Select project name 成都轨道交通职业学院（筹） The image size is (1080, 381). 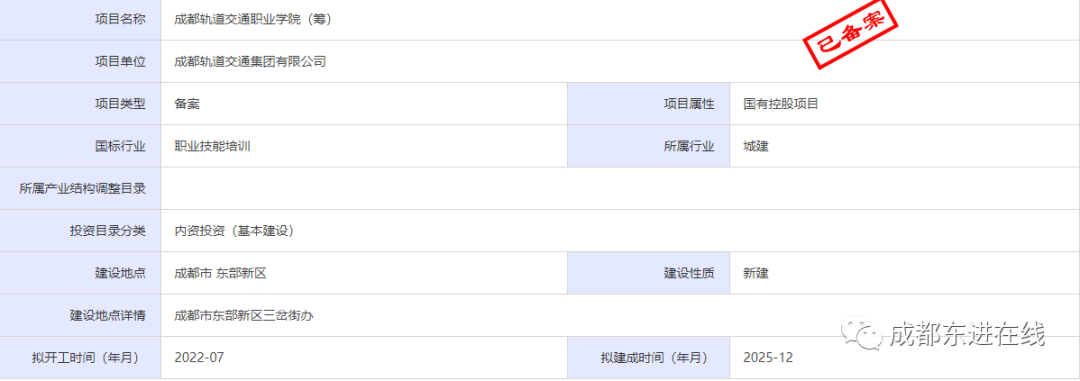(x=253, y=19)
